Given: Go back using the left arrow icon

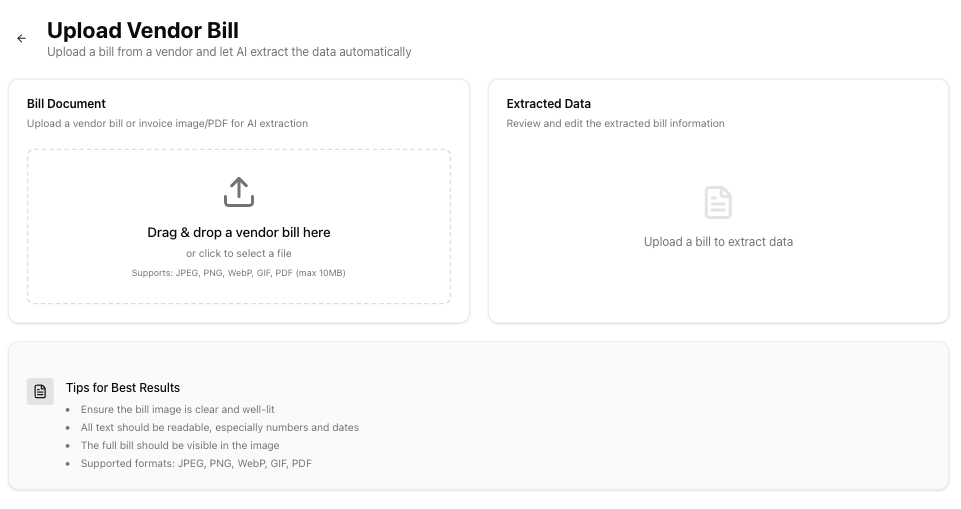Looking at the screenshot, I should [21, 39].
